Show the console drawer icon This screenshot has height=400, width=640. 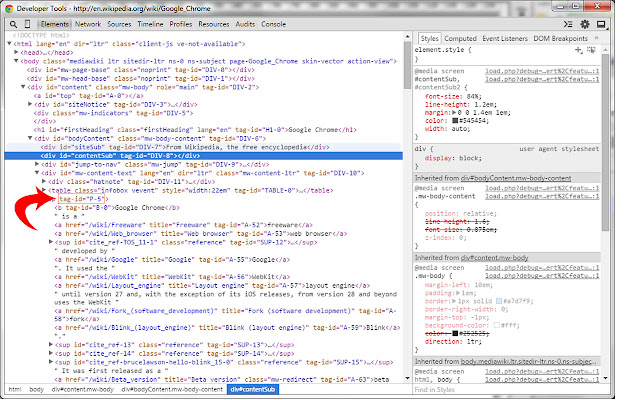(x=568, y=24)
